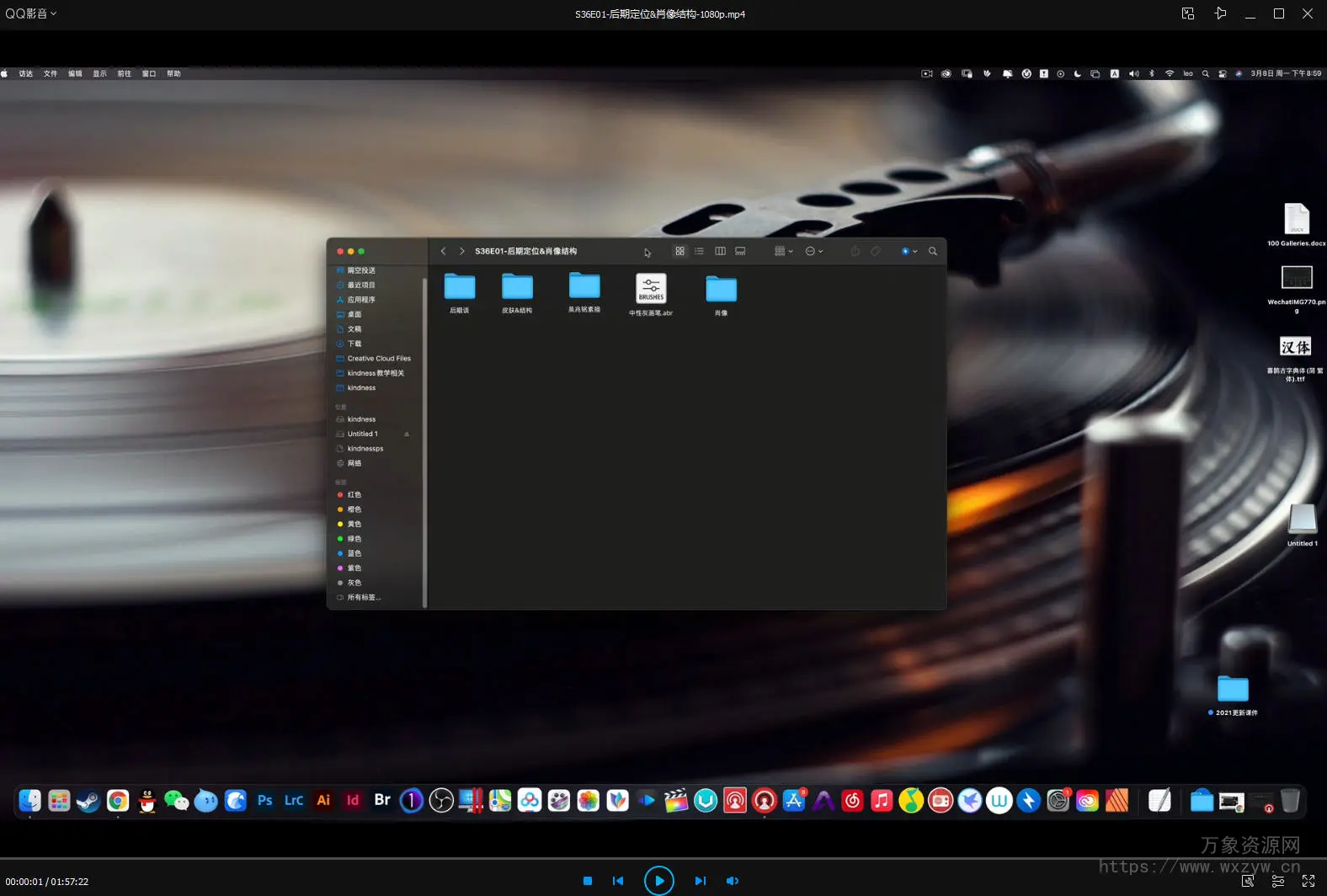Enter fullscreen mode in QQ player
The width and height of the screenshot is (1327, 896).
click(x=1308, y=881)
